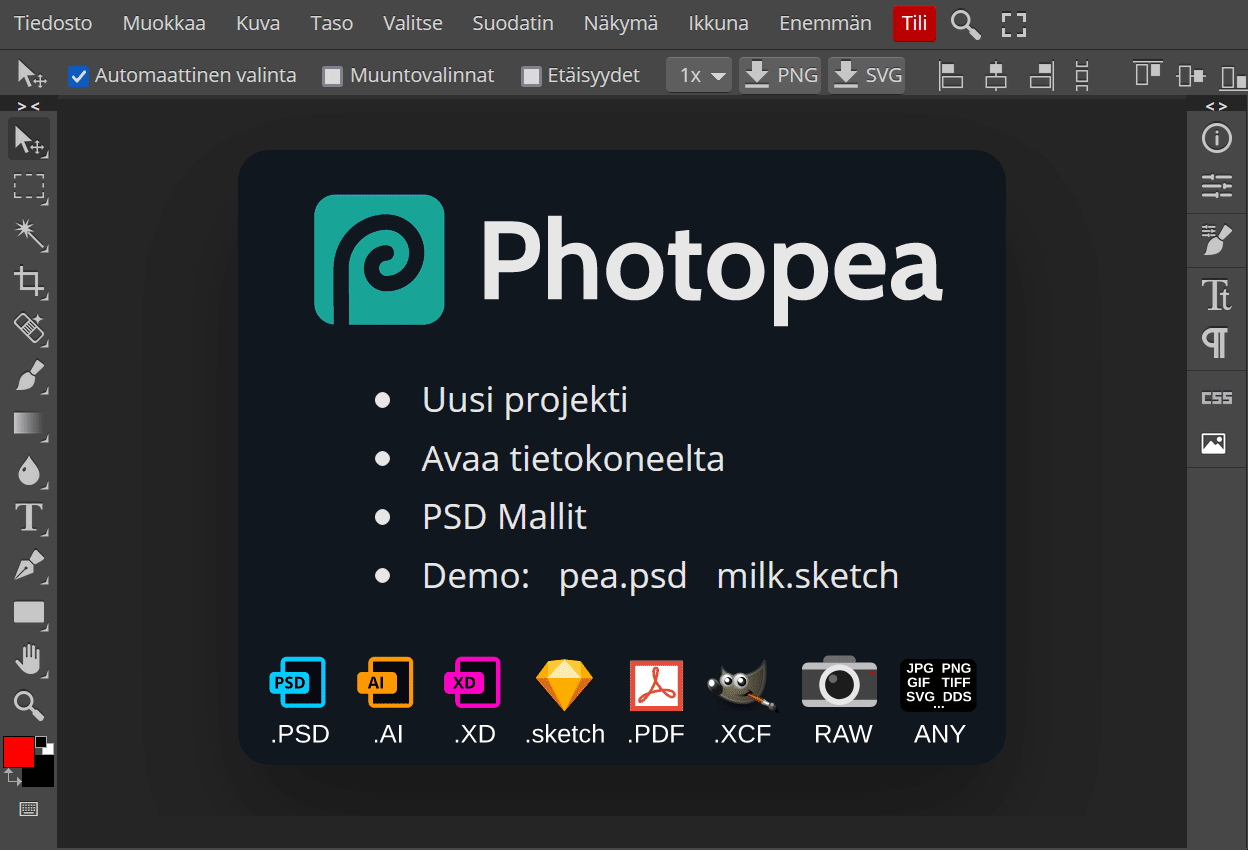The image size is (1248, 850).
Task: Click the black background color swatch
Action: tap(42, 774)
